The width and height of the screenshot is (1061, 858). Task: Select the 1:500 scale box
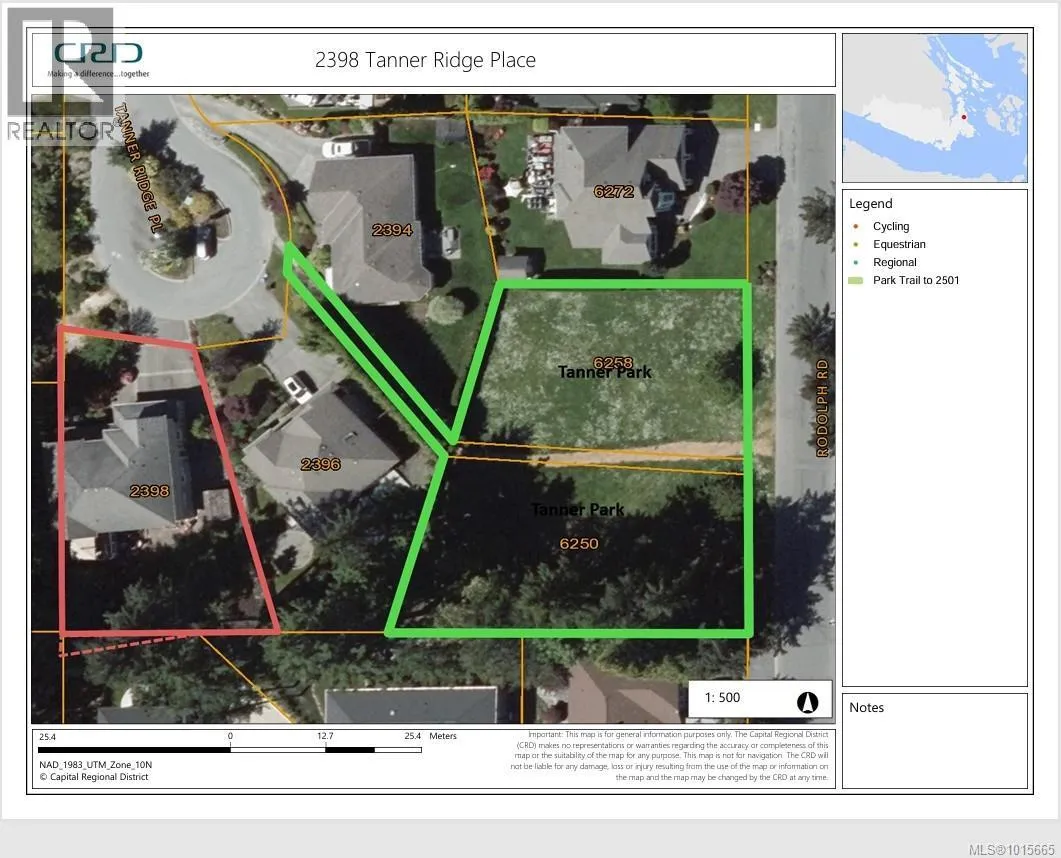pos(723,698)
